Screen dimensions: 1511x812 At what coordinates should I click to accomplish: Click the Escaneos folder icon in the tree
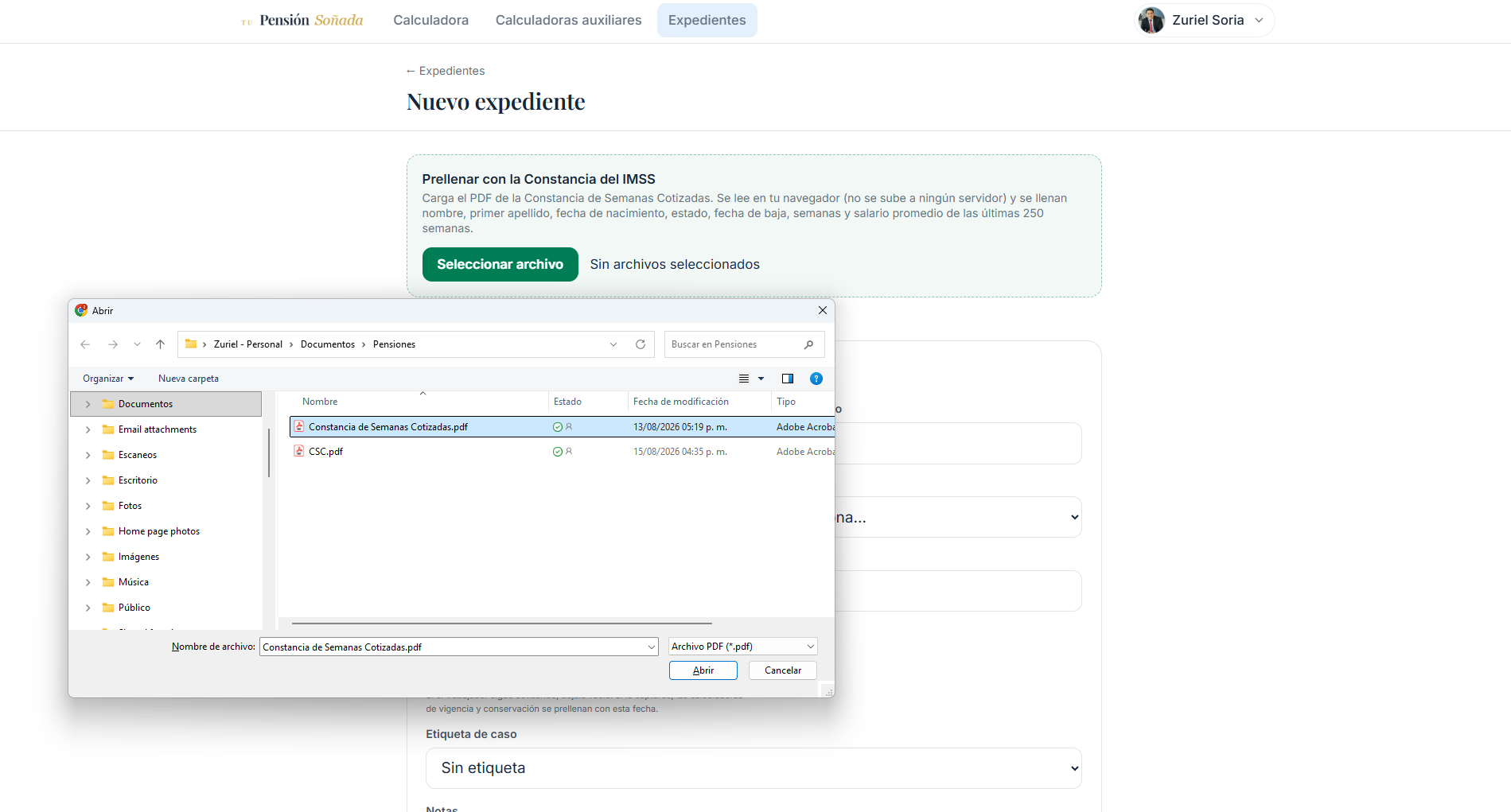point(108,455)
